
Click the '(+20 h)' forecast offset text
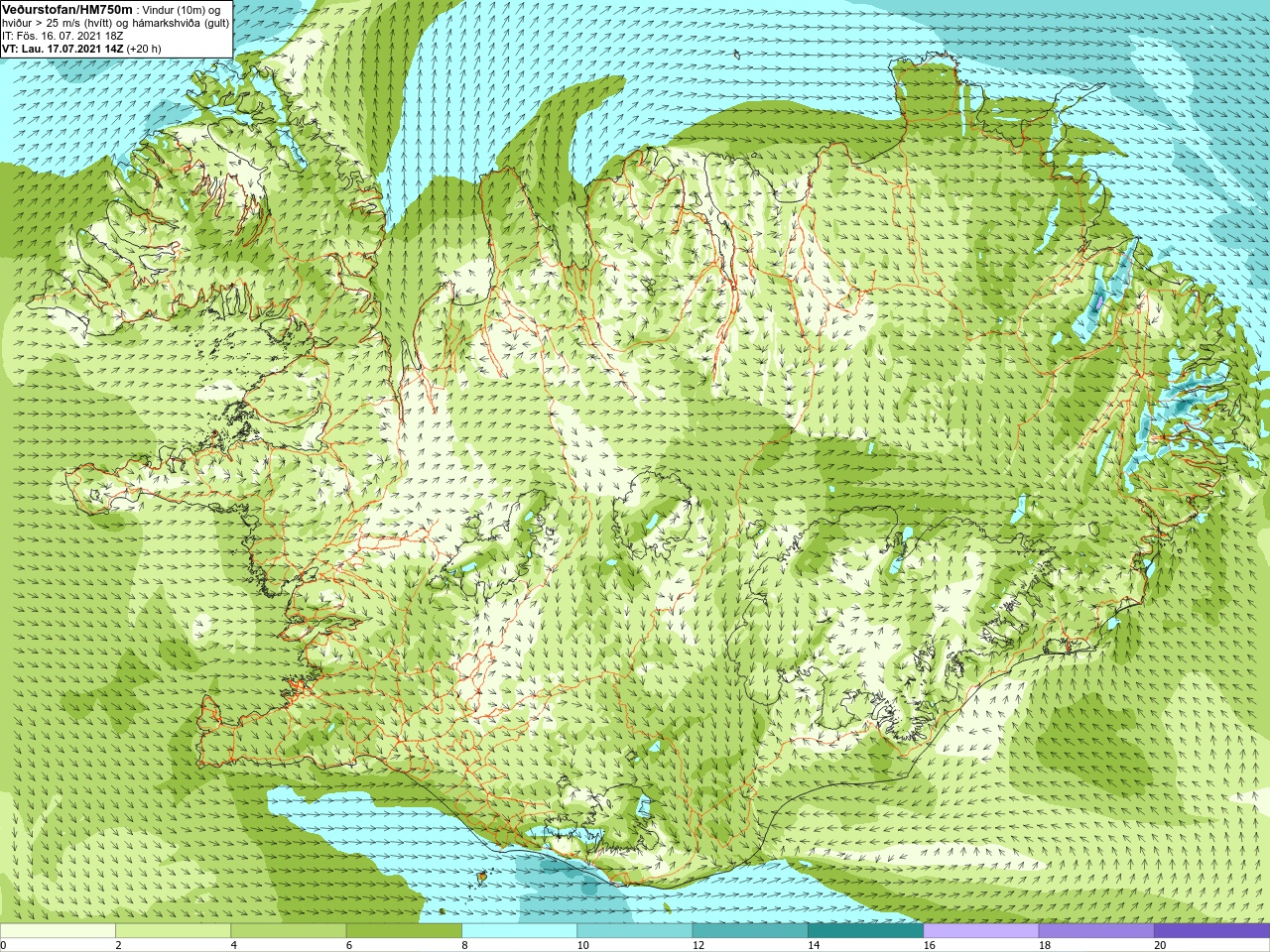coord(144,49)
